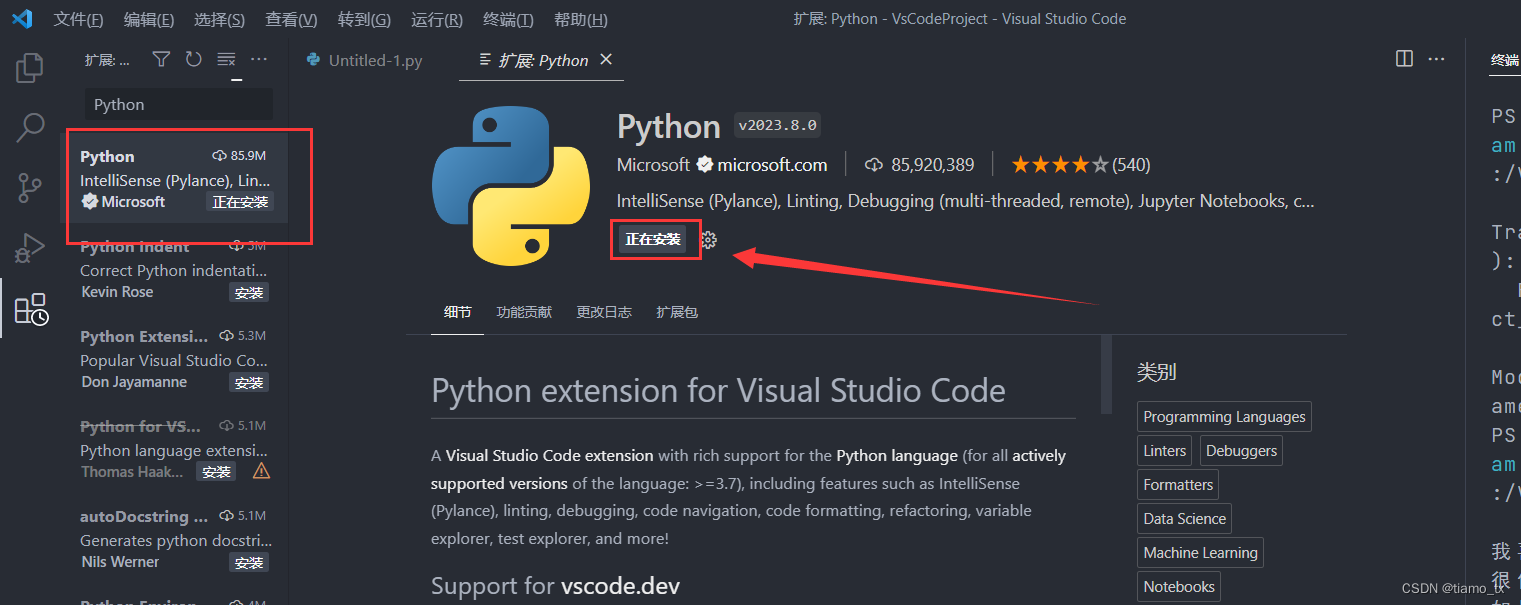
Task: Install Don Jayamanne's Python extension pack
Action: [x=248, y=383]
